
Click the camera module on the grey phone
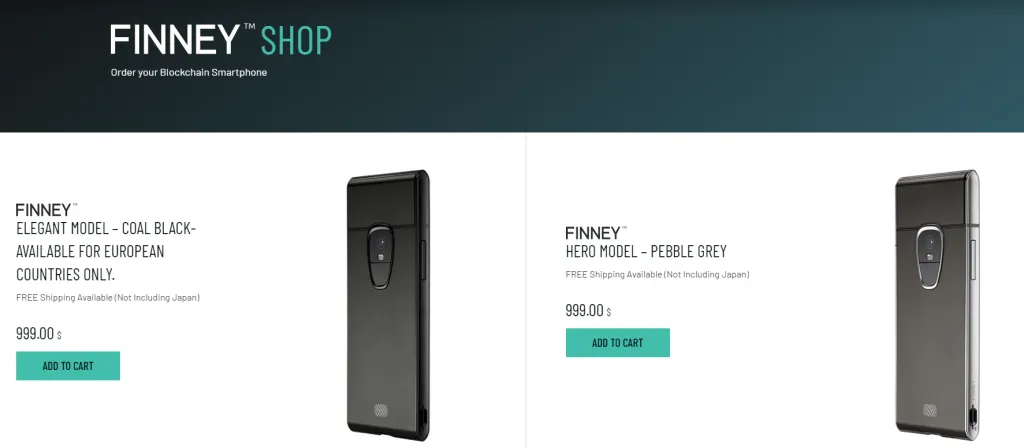928,257
